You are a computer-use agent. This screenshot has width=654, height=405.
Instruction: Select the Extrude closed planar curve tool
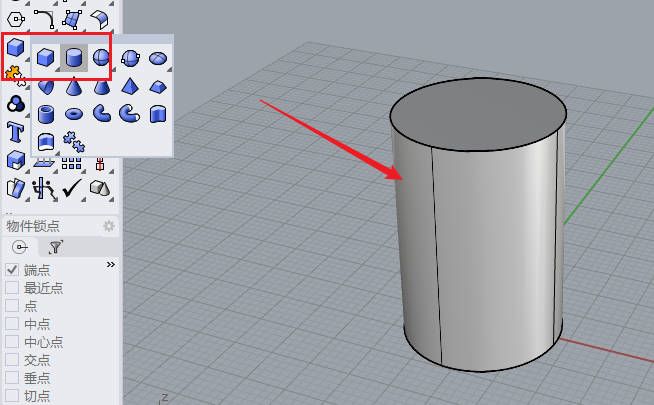pyautogui.click(x=158, y=113)
